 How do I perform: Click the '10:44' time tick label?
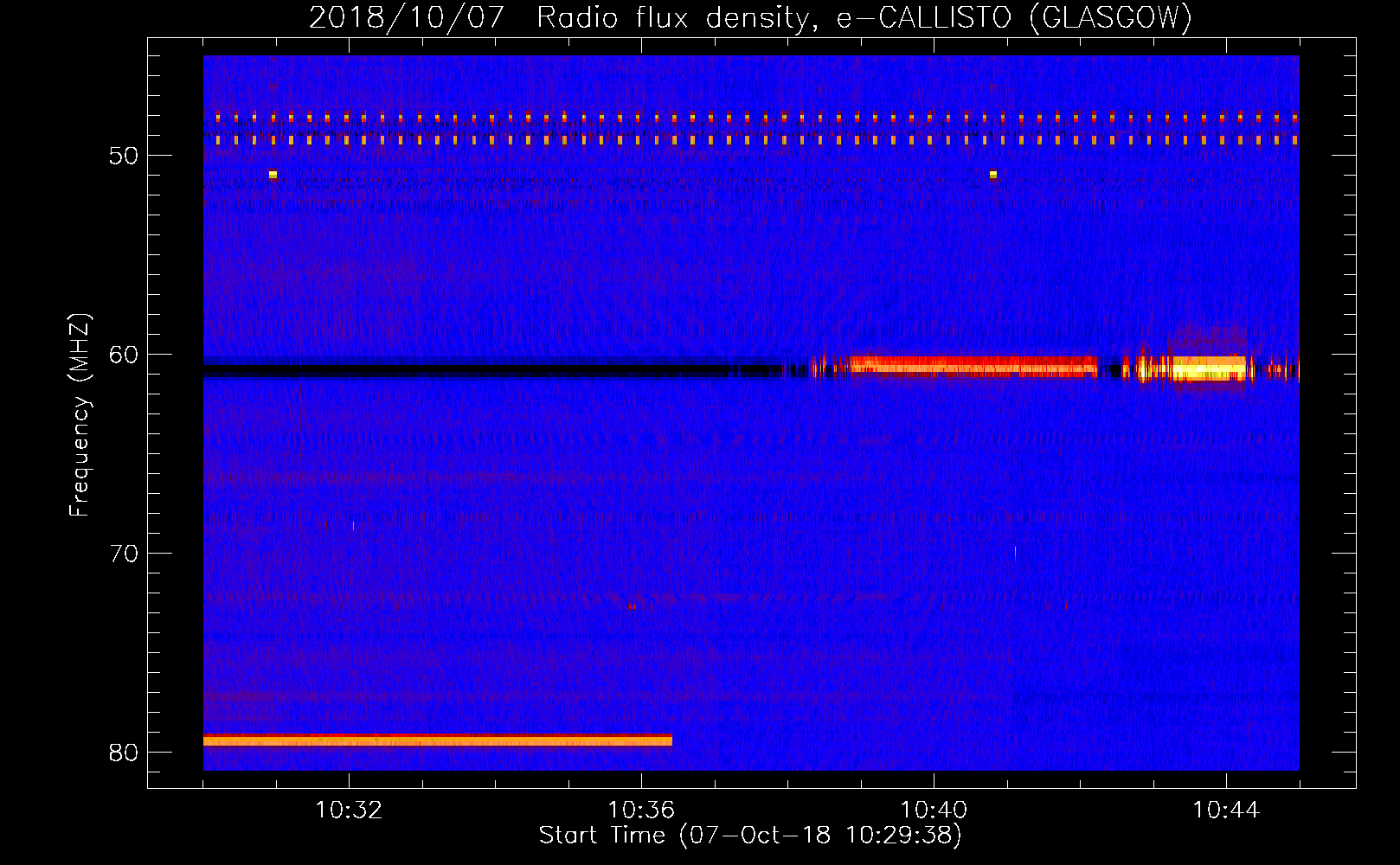pos(1226,811)
